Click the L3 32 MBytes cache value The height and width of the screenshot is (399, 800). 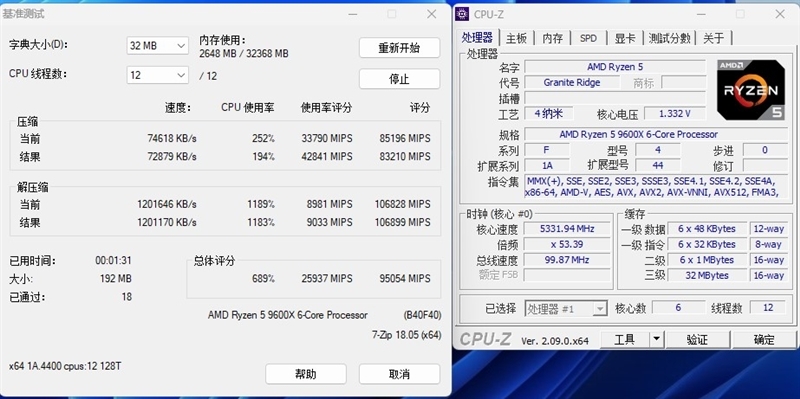point(707,276)
